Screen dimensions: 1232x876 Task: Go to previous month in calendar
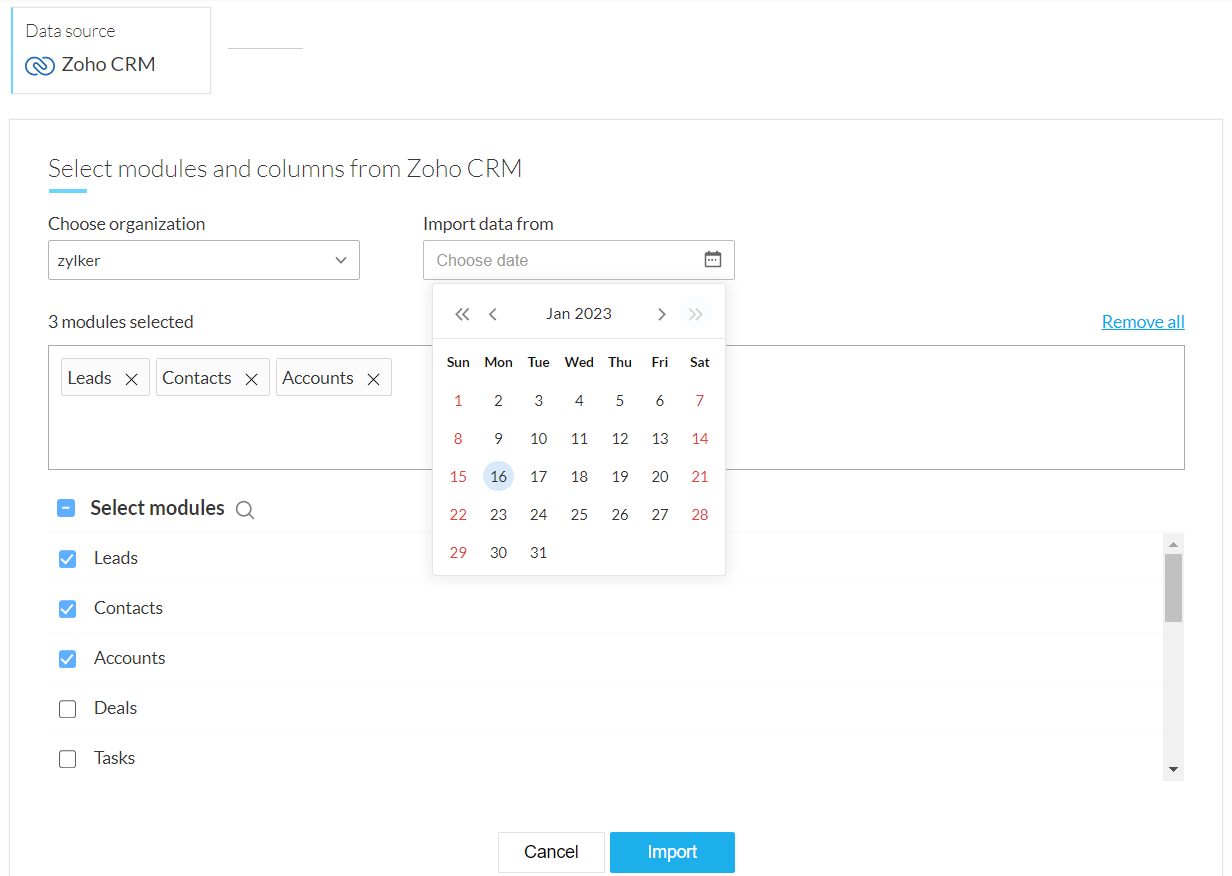tap(493, 314)
